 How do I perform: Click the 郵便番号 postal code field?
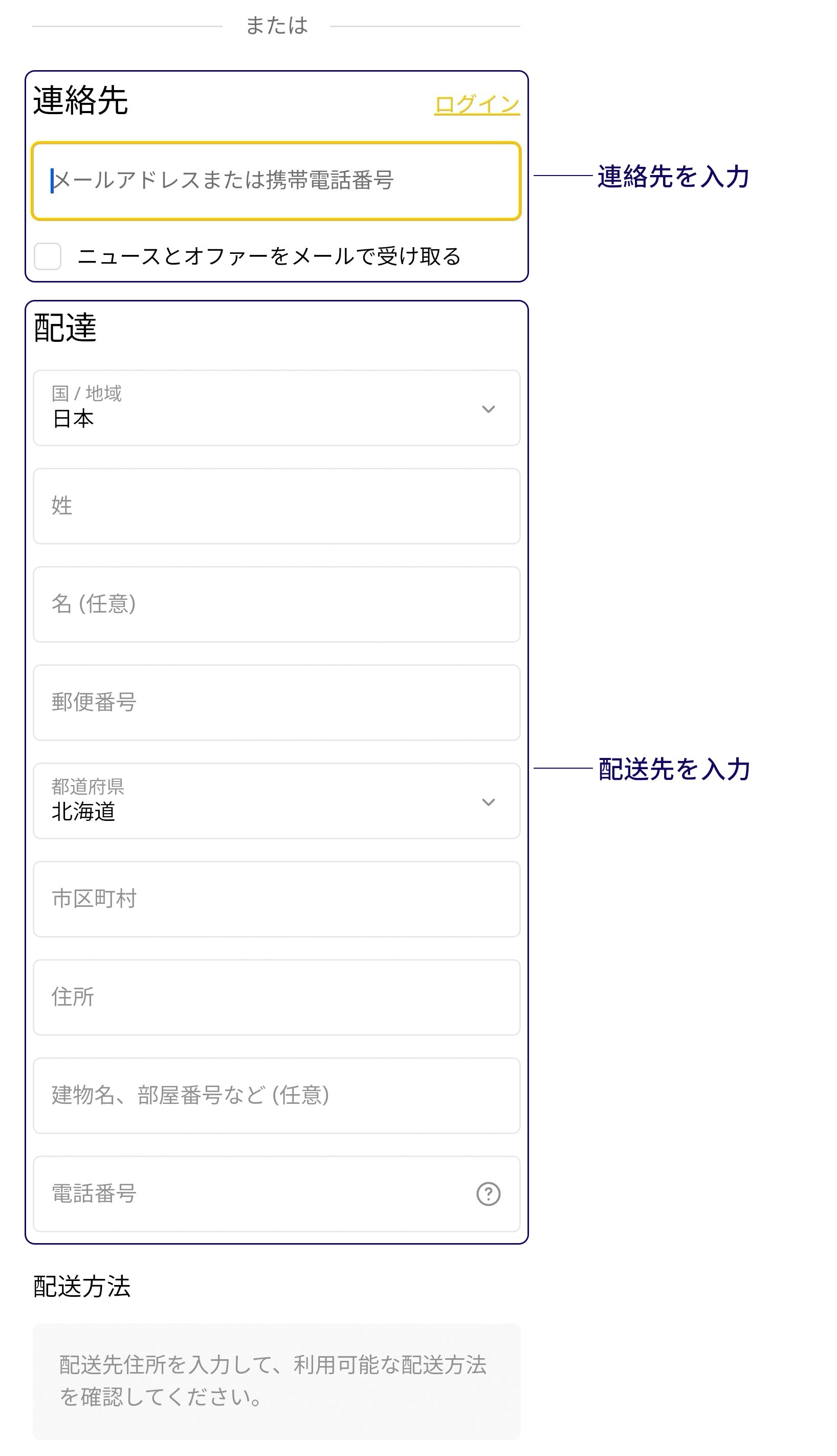pos(276,703)
